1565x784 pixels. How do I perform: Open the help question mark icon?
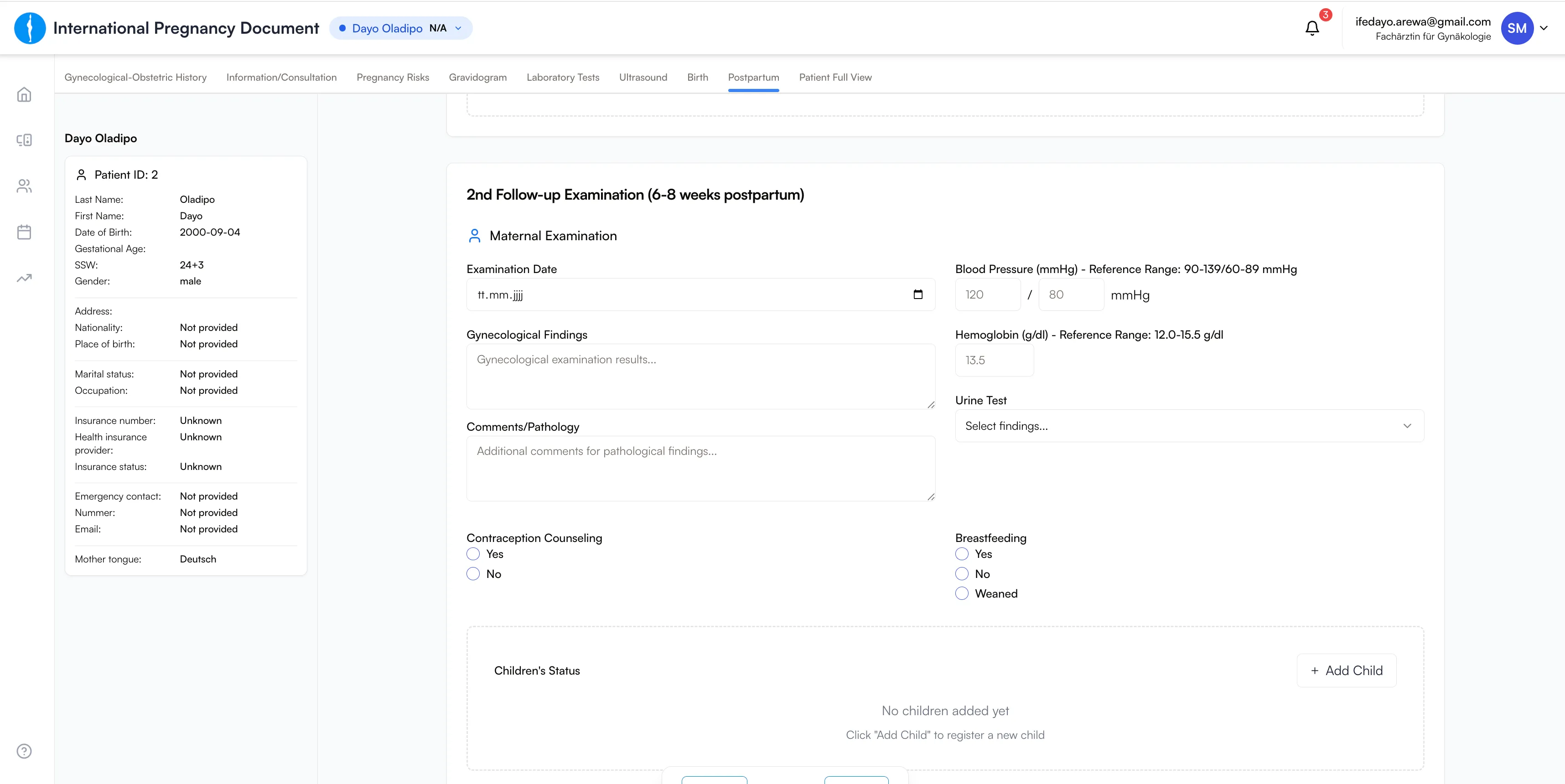[24, 751]
